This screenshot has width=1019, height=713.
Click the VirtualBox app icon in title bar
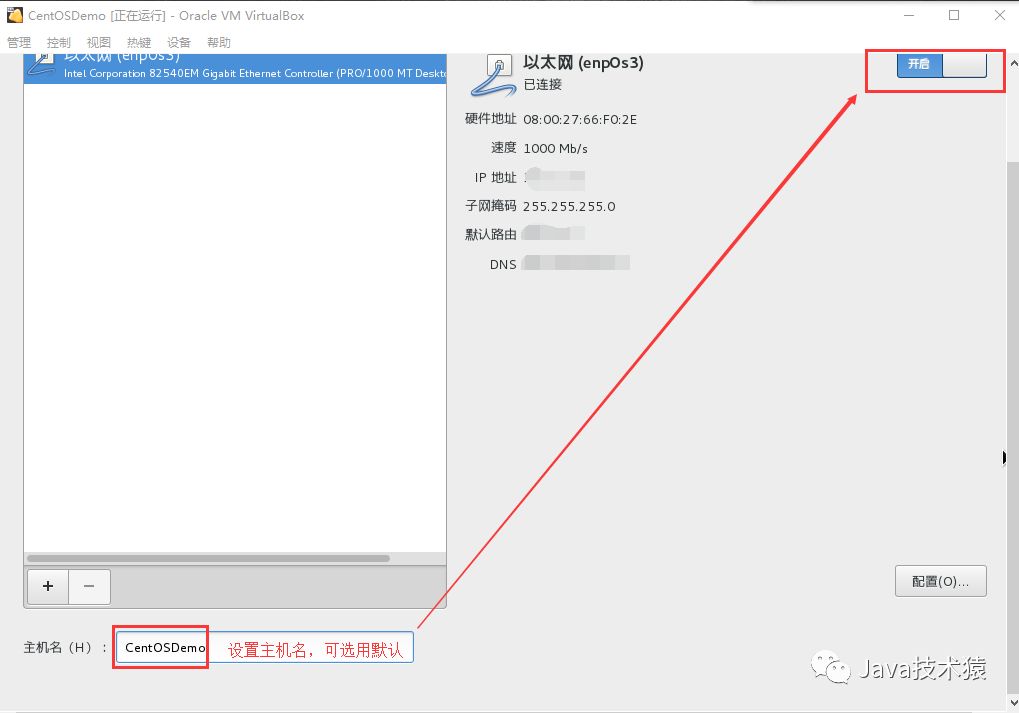pos(14,15)
